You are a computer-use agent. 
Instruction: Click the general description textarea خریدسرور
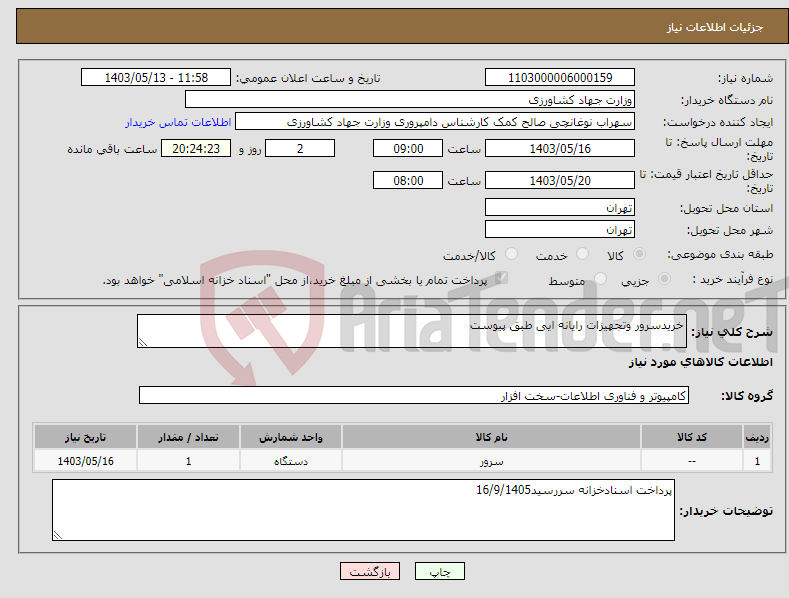pos(412,331)
